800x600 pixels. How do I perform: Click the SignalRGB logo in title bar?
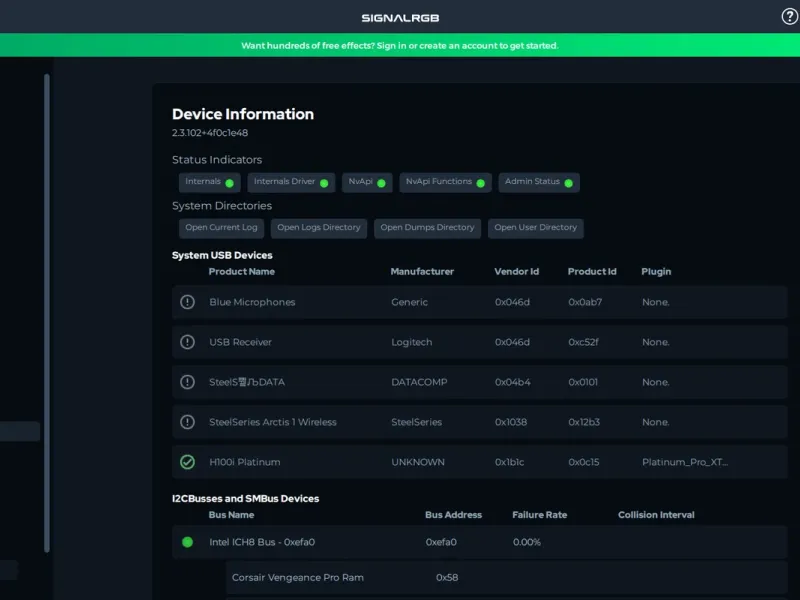tap(400, 18)
